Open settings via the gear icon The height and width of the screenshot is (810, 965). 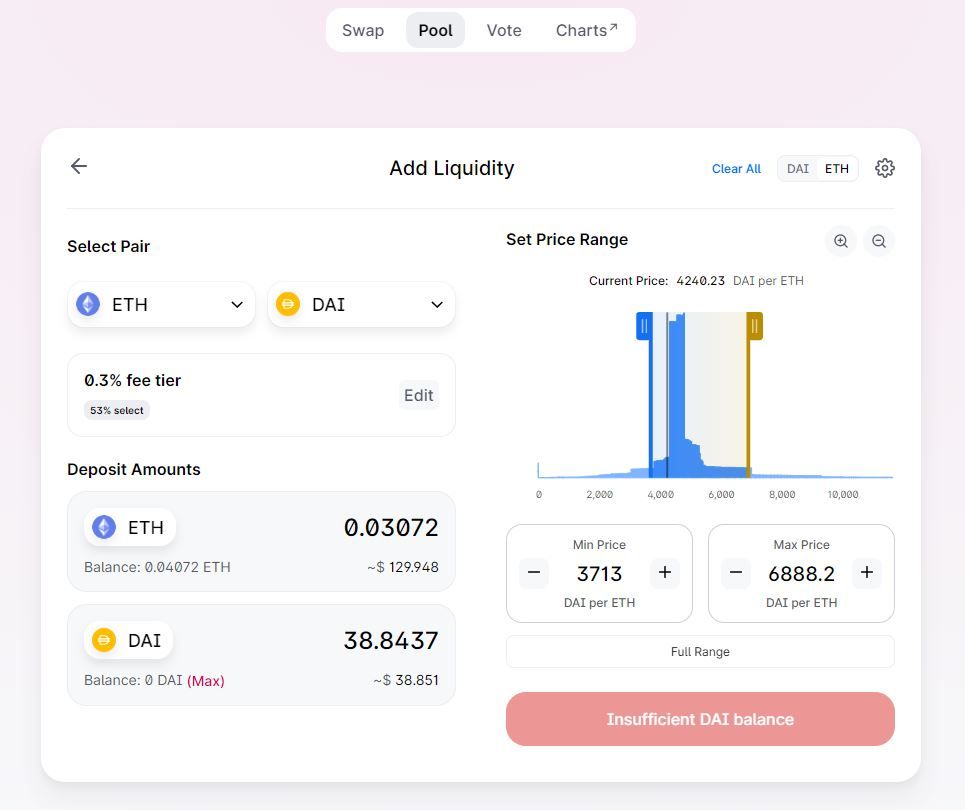click(884, 168)
